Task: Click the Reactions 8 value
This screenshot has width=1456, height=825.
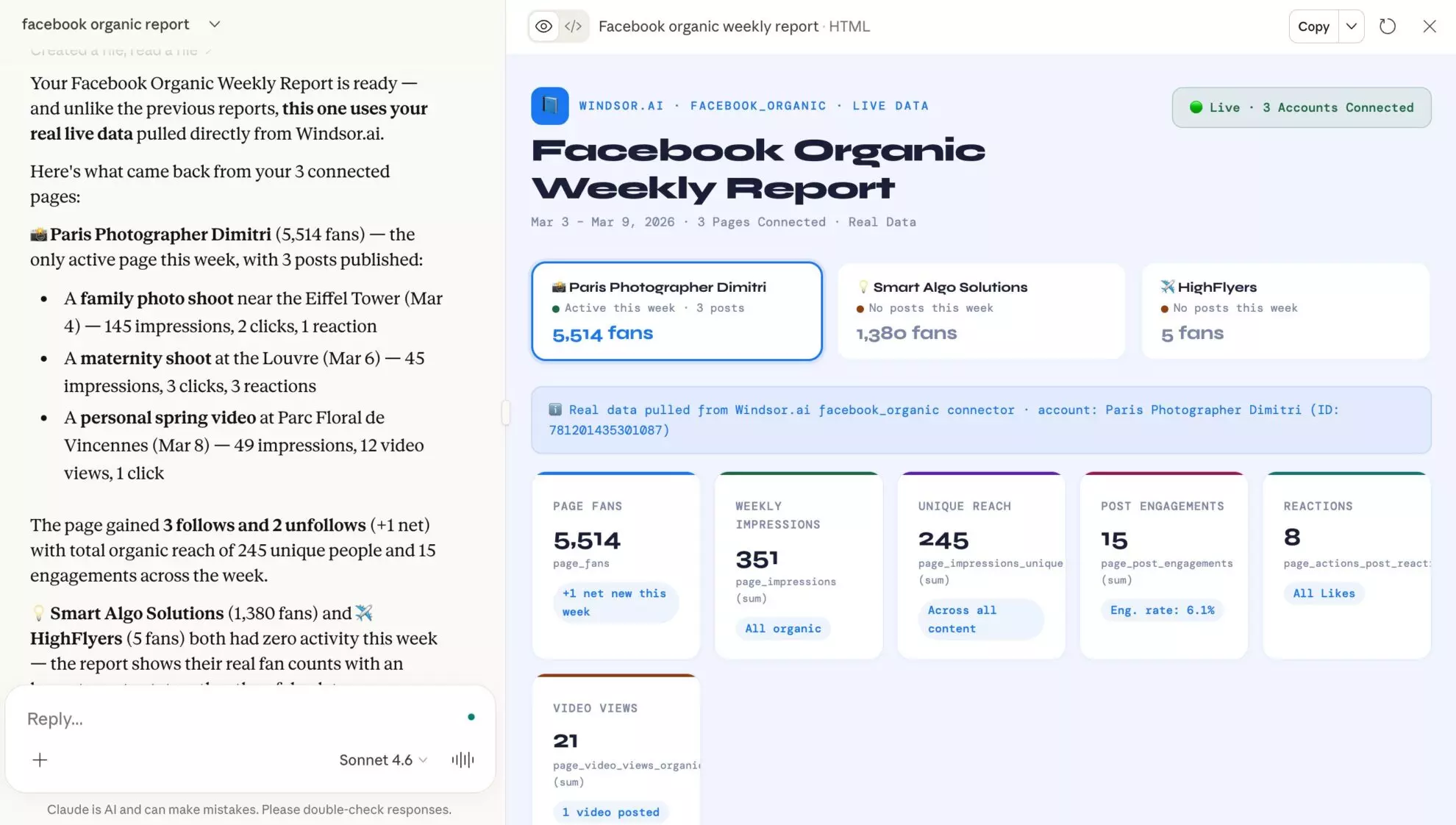Action: [1292, 537]
